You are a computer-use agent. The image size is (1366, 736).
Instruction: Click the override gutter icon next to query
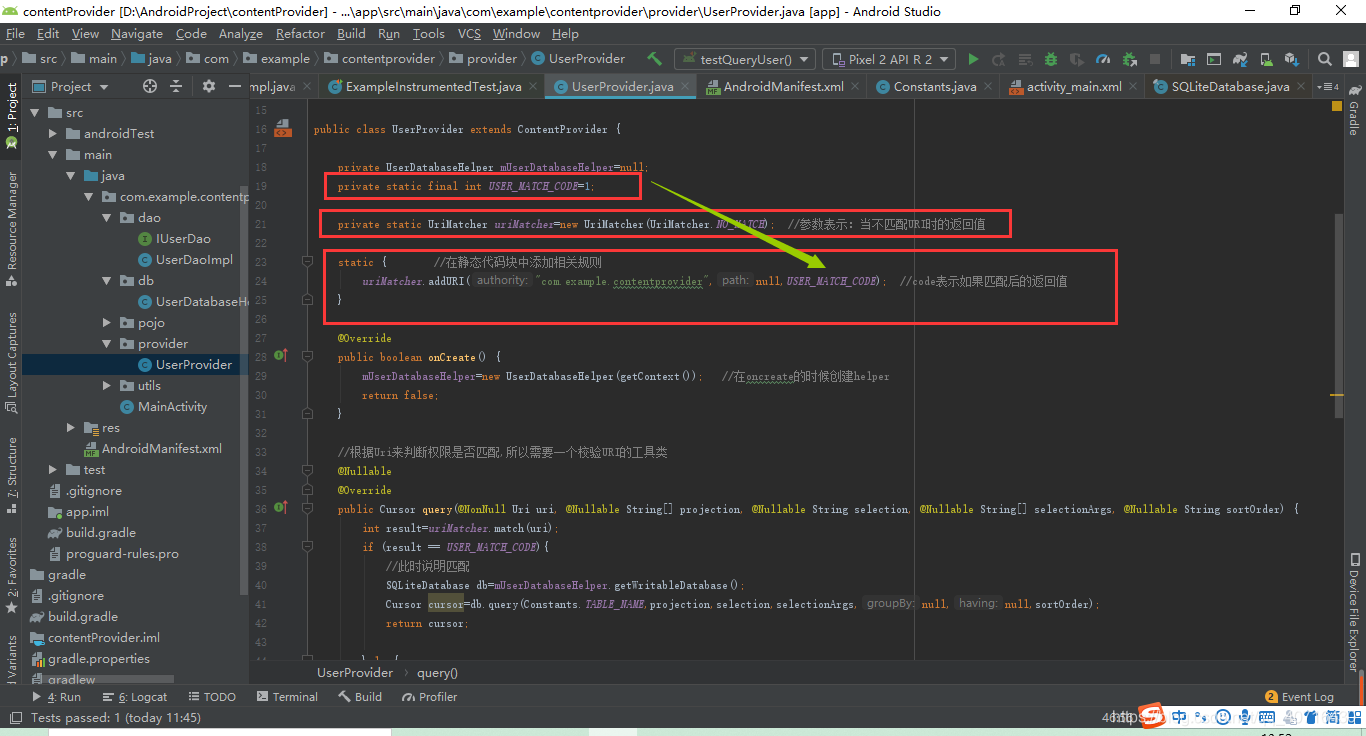(x=281, y=508)
